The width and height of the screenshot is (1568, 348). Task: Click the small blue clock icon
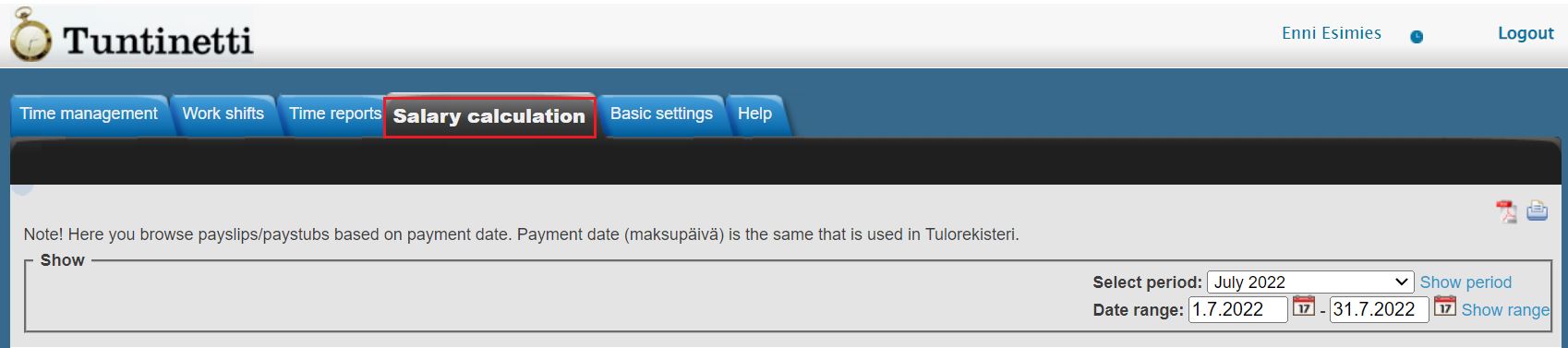tap(1417, 37)
